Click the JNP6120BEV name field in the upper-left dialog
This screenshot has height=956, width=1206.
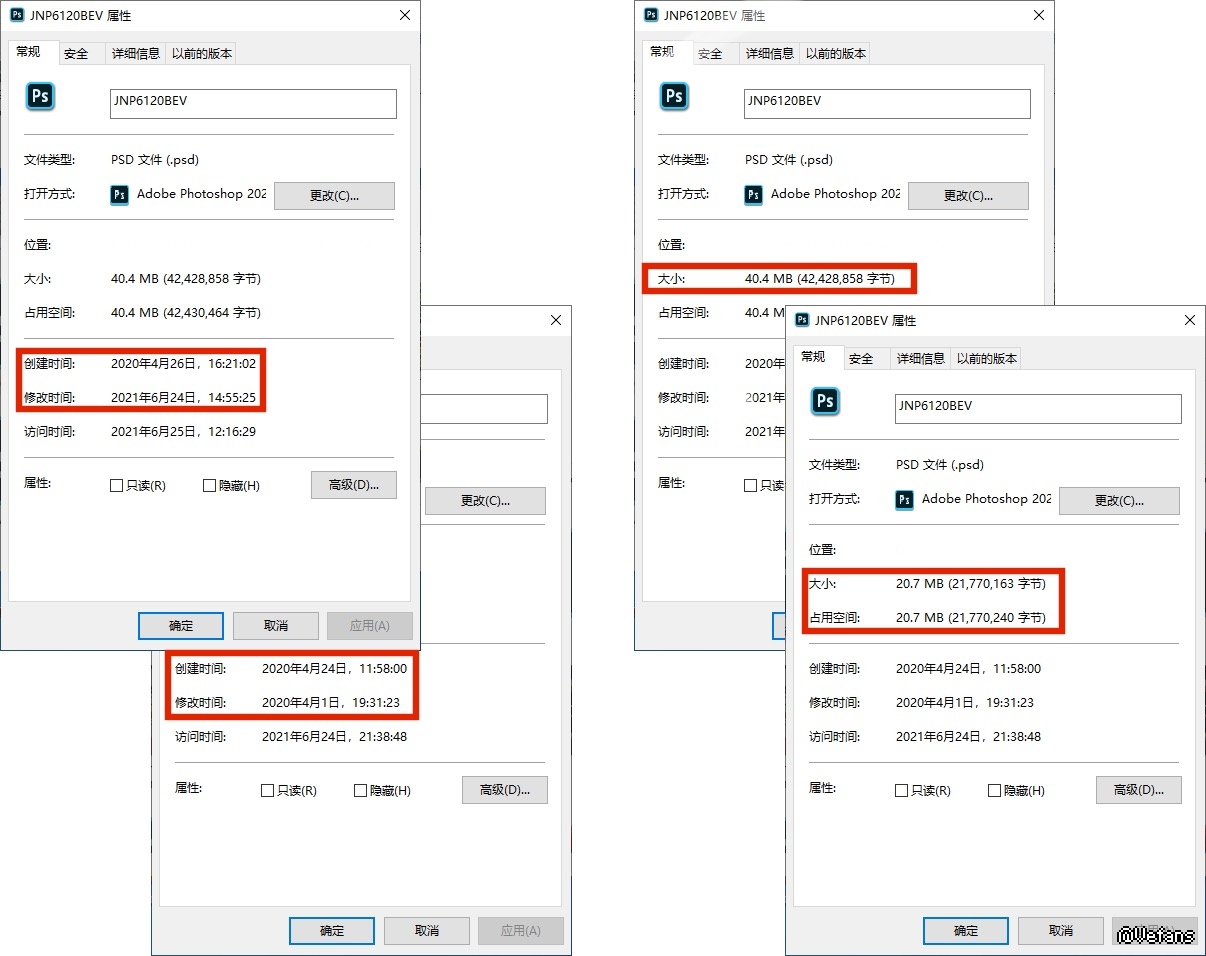253,104
